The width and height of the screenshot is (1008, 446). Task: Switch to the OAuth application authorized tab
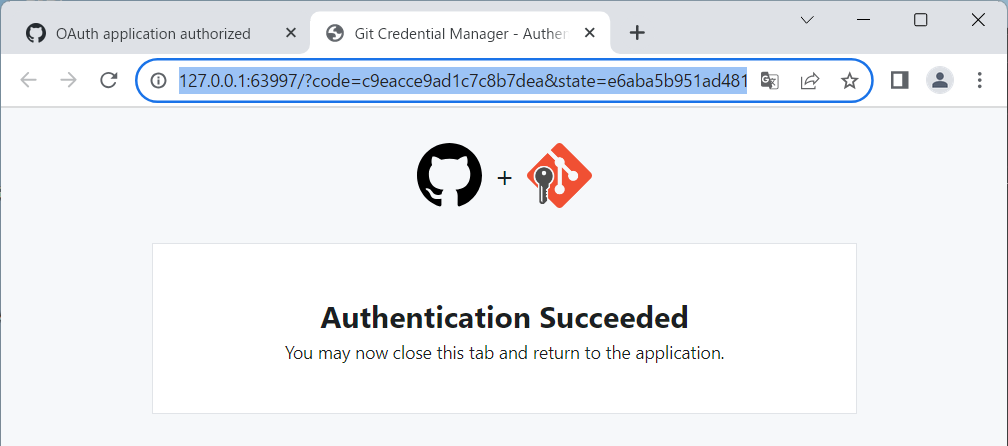coord(153,33)
